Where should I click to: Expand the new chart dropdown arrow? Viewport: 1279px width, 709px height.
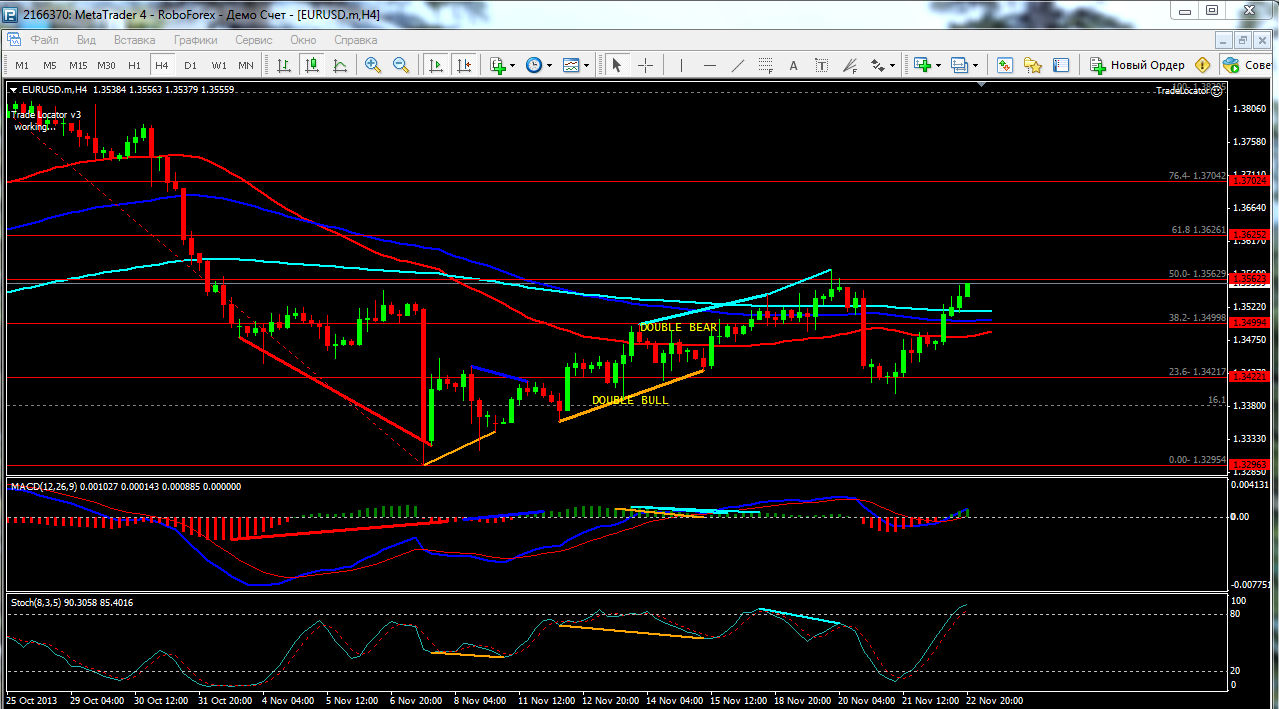pyautogui.click(x=938, y=66)
